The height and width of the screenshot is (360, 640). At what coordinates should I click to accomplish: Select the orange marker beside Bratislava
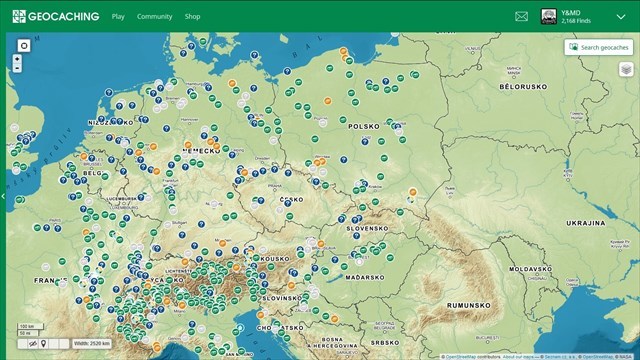click(321, 244)
